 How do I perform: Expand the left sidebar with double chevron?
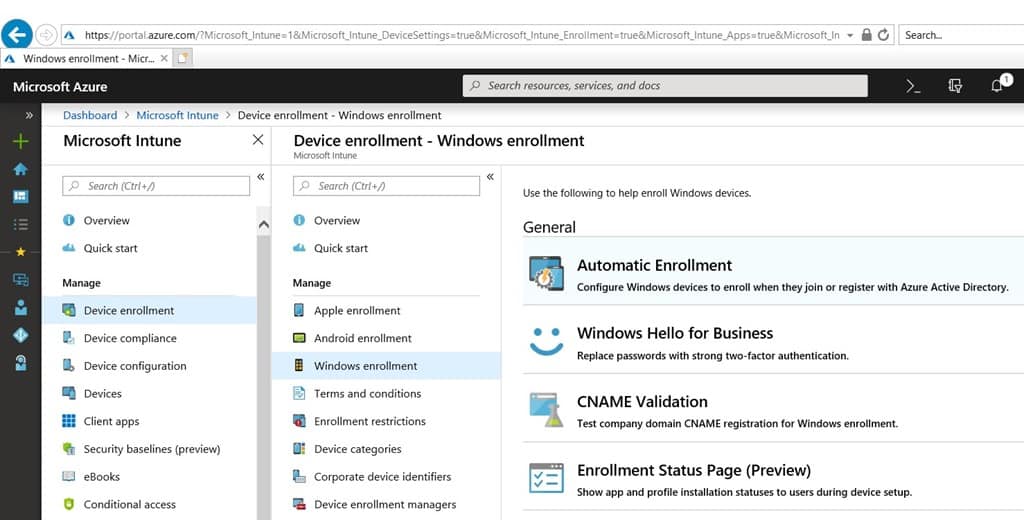pos(29,115)
